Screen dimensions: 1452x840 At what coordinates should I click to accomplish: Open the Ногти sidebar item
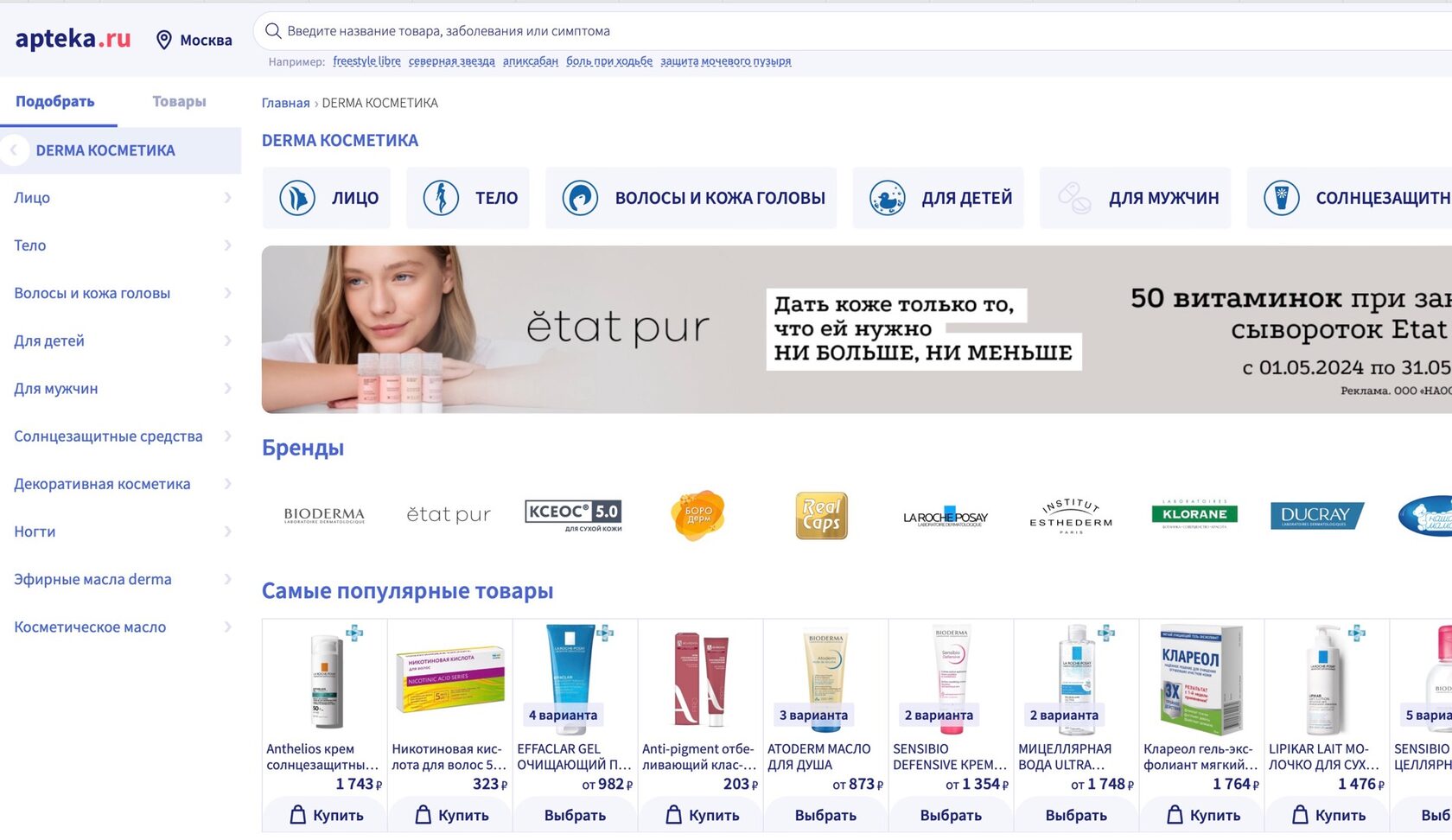(x=35, y=531)
